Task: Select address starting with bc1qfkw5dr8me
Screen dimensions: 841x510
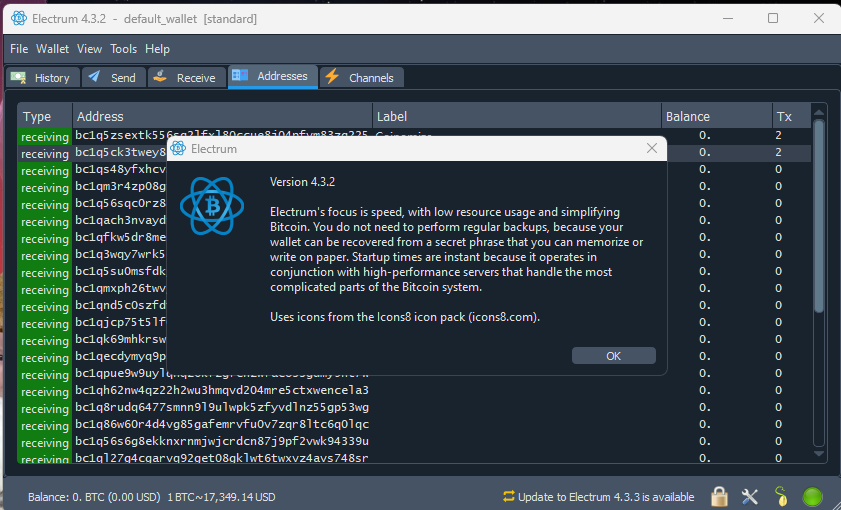Action: point(120,238)
